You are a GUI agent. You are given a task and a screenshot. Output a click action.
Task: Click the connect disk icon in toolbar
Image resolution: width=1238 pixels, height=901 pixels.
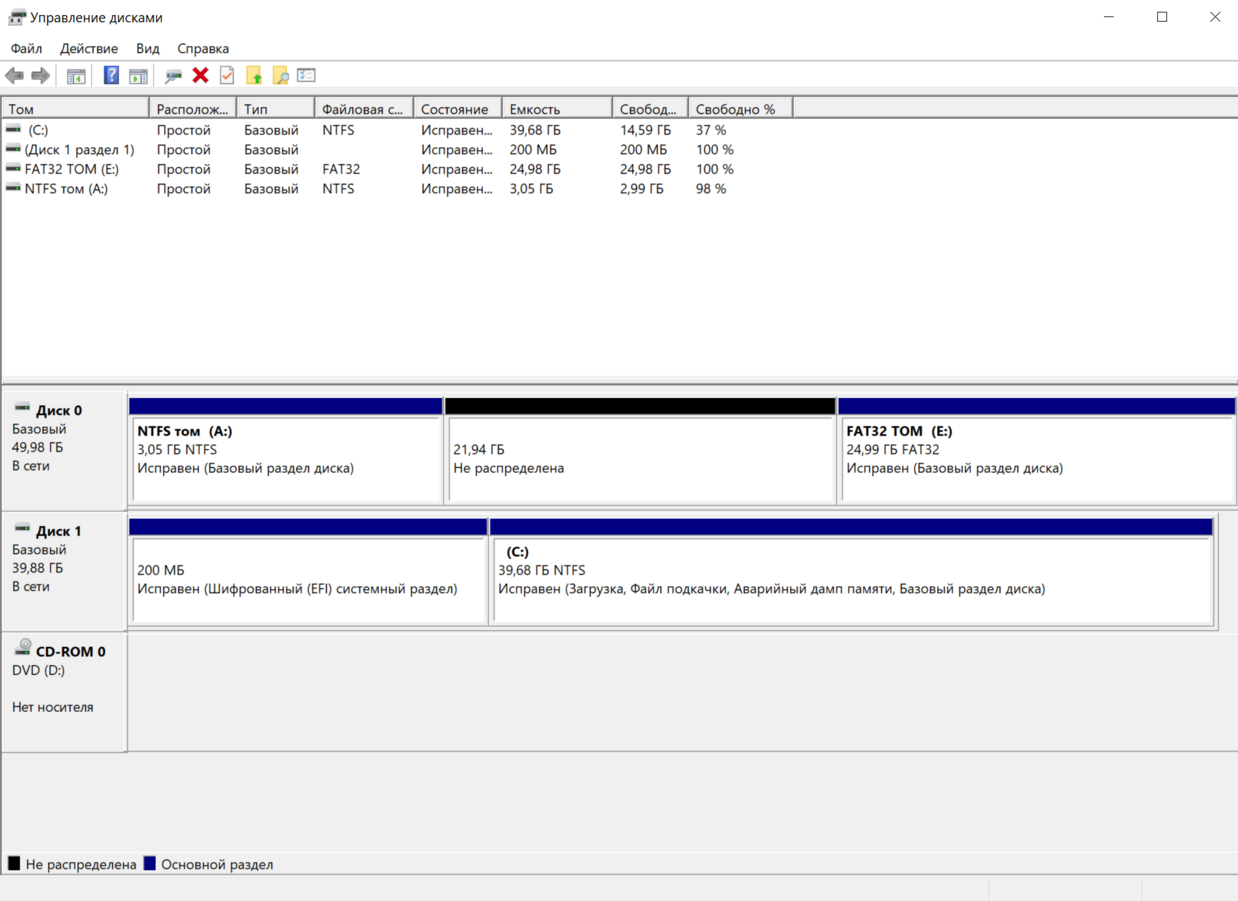173,76
